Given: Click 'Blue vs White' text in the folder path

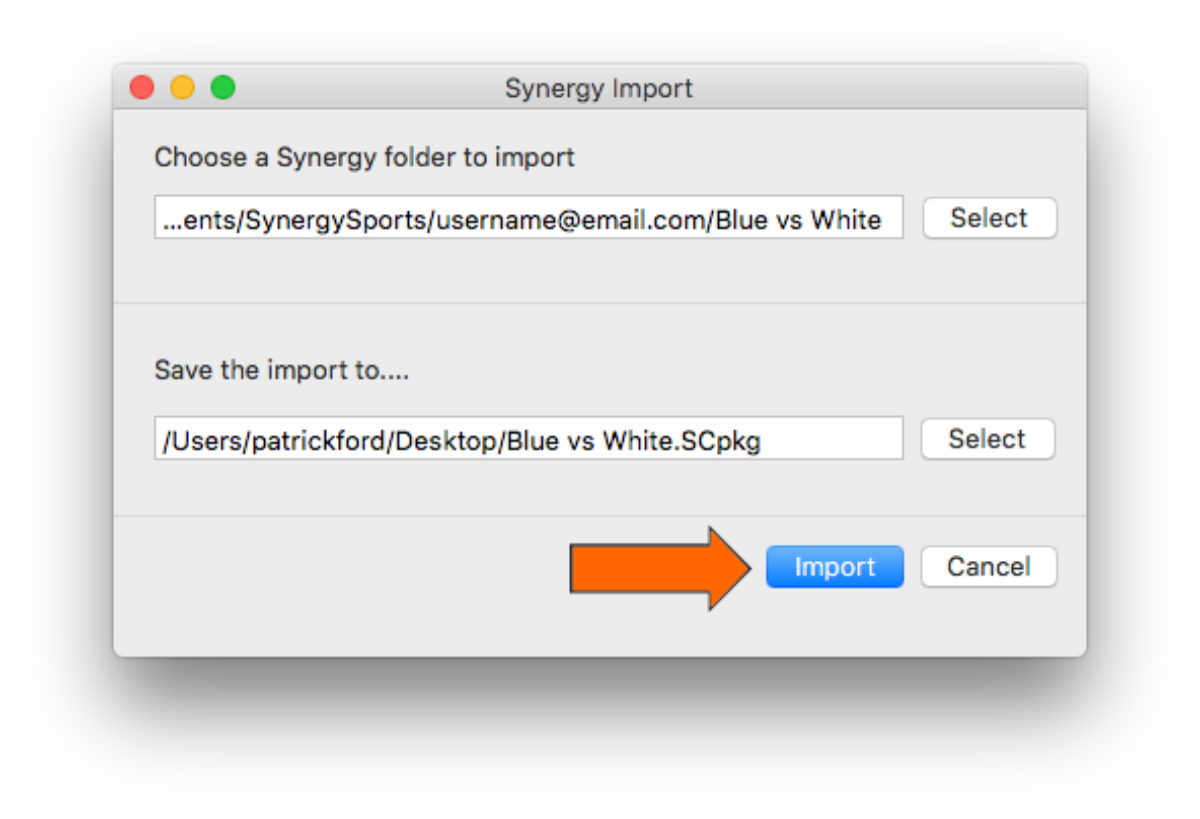Looking at the screenshot, I should [x=799, y=219].
